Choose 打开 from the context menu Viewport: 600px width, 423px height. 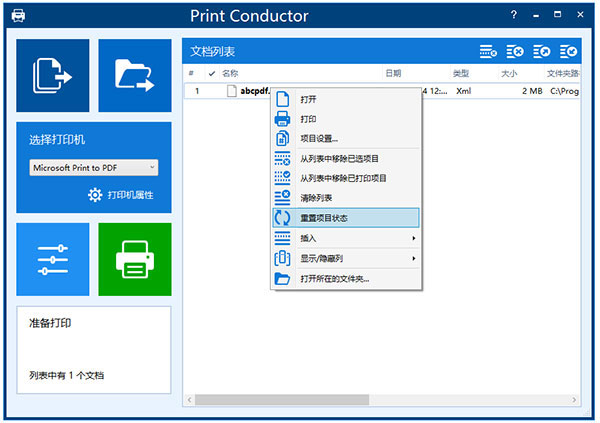click(346, 99)
